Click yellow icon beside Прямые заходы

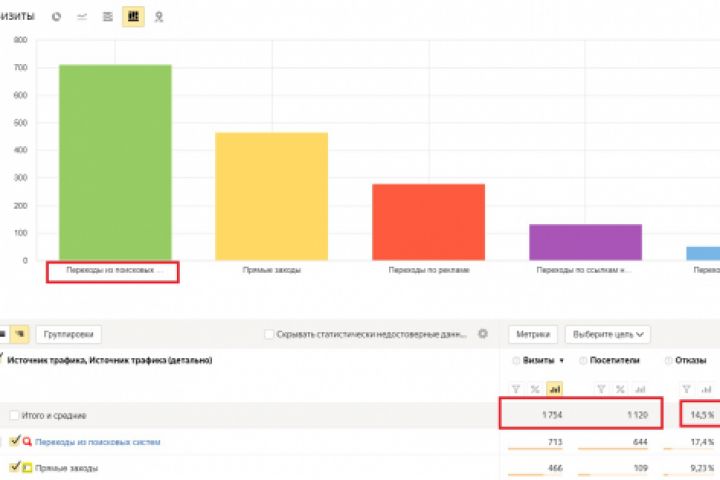(27, 468)
